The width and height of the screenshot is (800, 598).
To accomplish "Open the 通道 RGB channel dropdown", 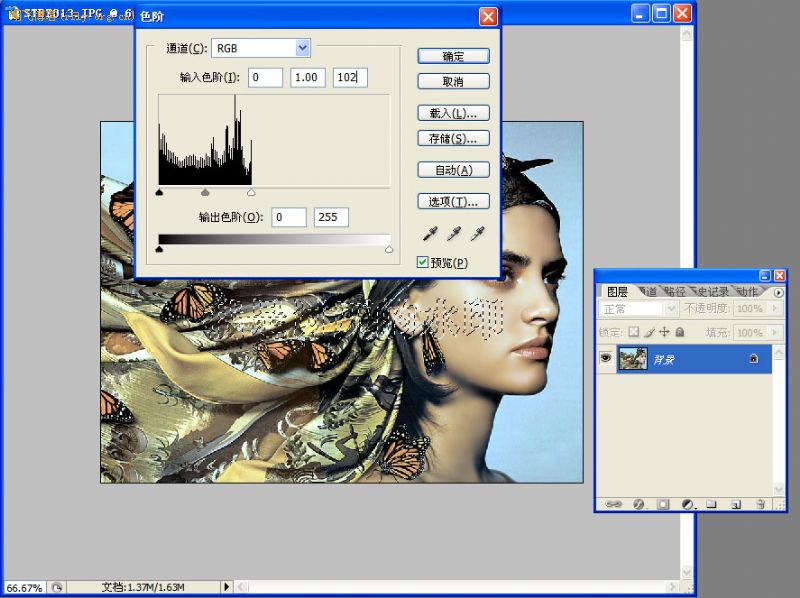I will click(303, 48).
